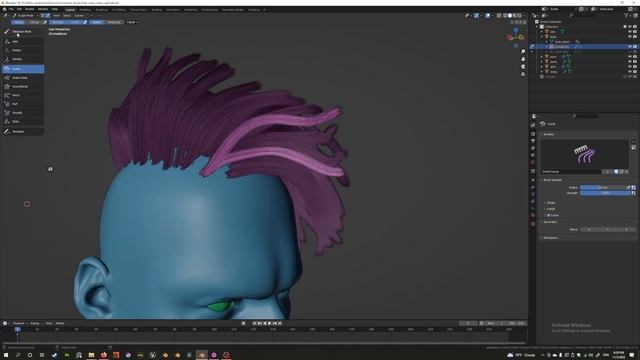Select the Pinch brush tool

click(23, 95)
